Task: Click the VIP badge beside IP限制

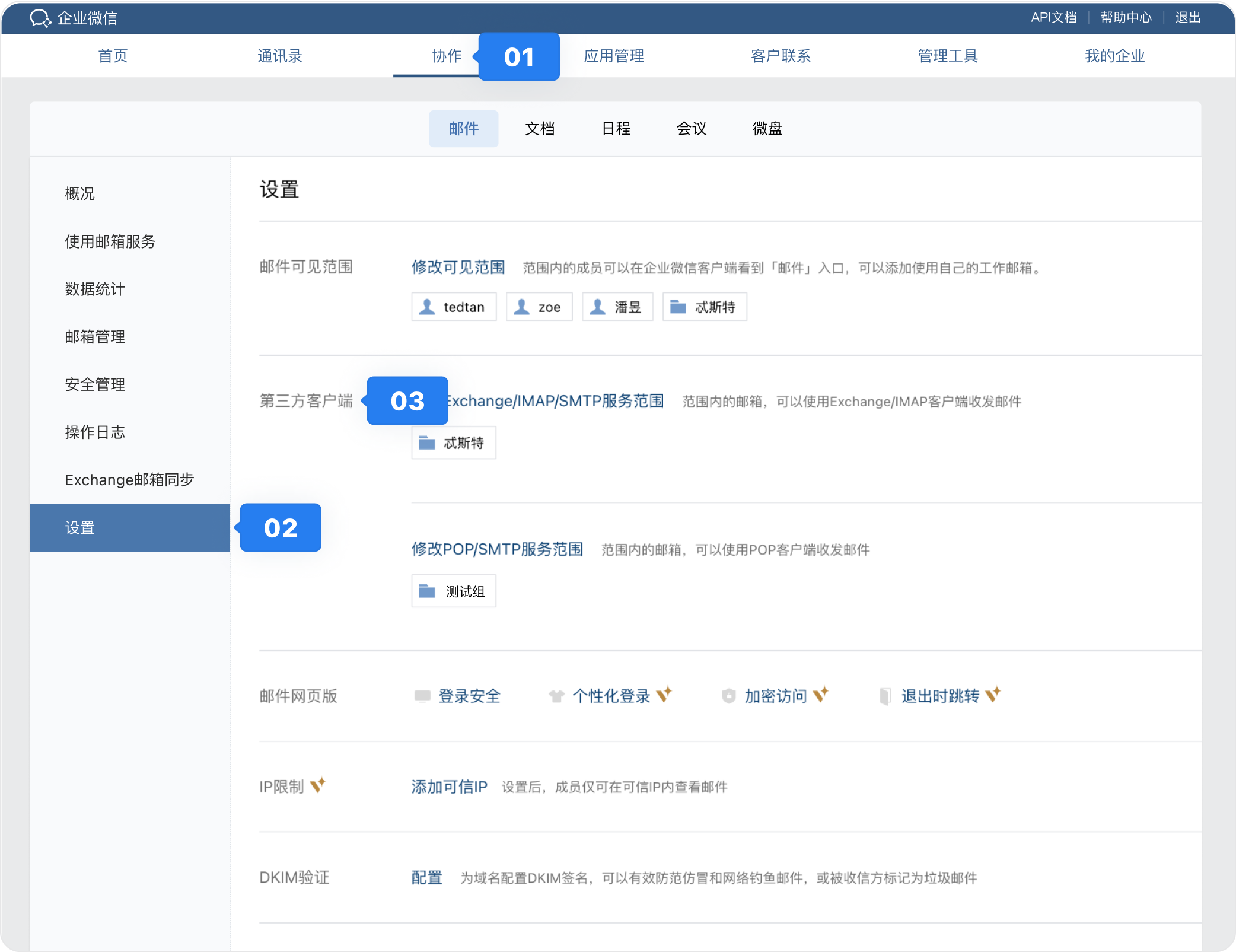Action: click(318, 785)
